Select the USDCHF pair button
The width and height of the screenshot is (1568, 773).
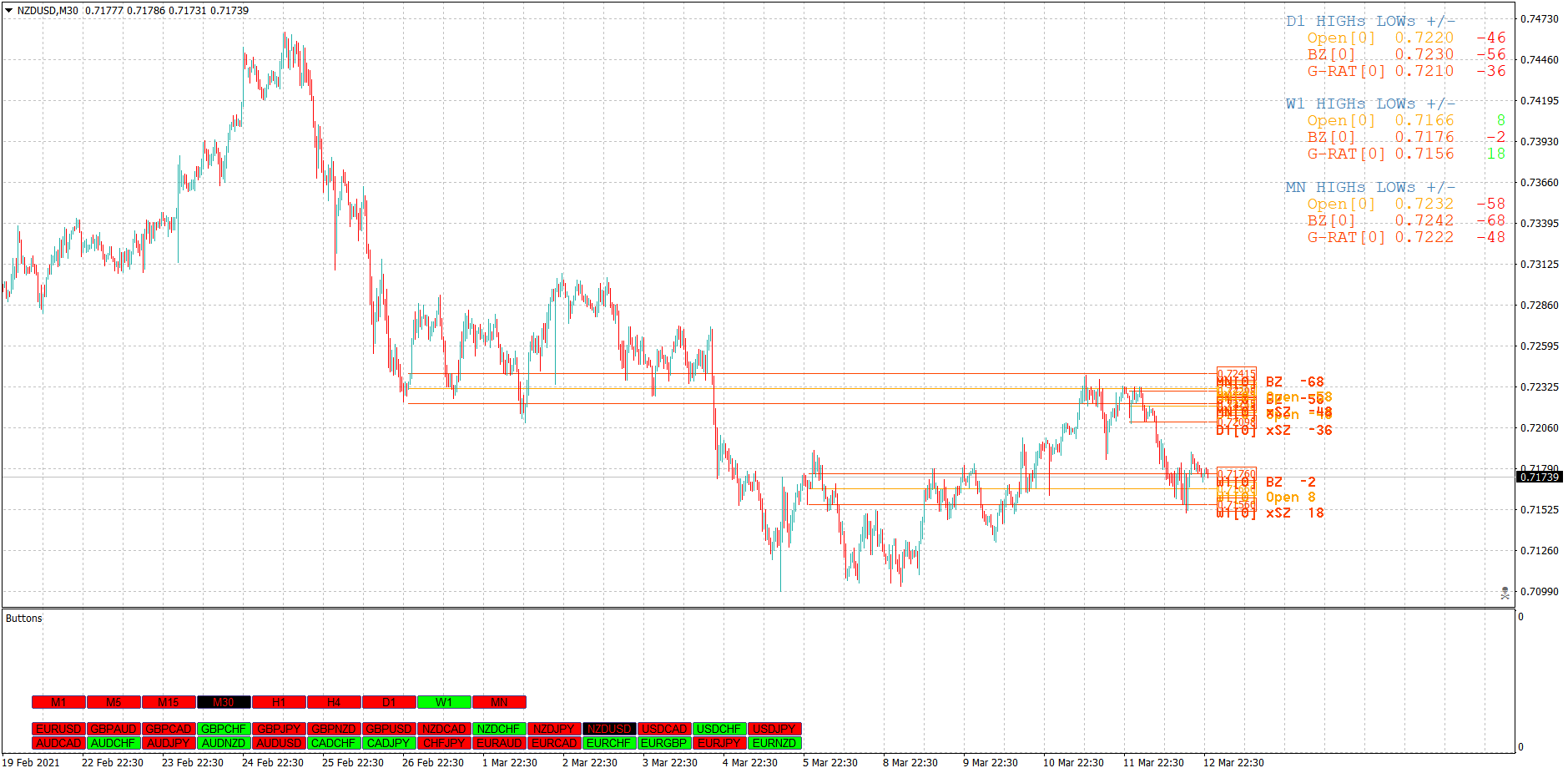[x=719, y=729]
